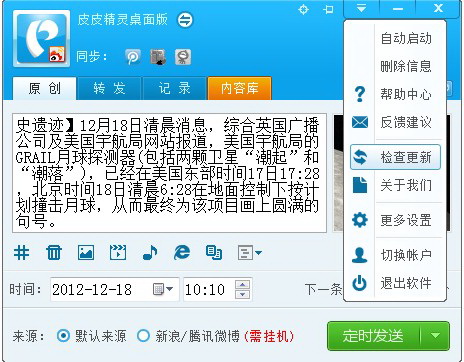This screenshot has width=464, height=362.
Task: Click the person icon for 切换帐户
Action: click(360, 255)
